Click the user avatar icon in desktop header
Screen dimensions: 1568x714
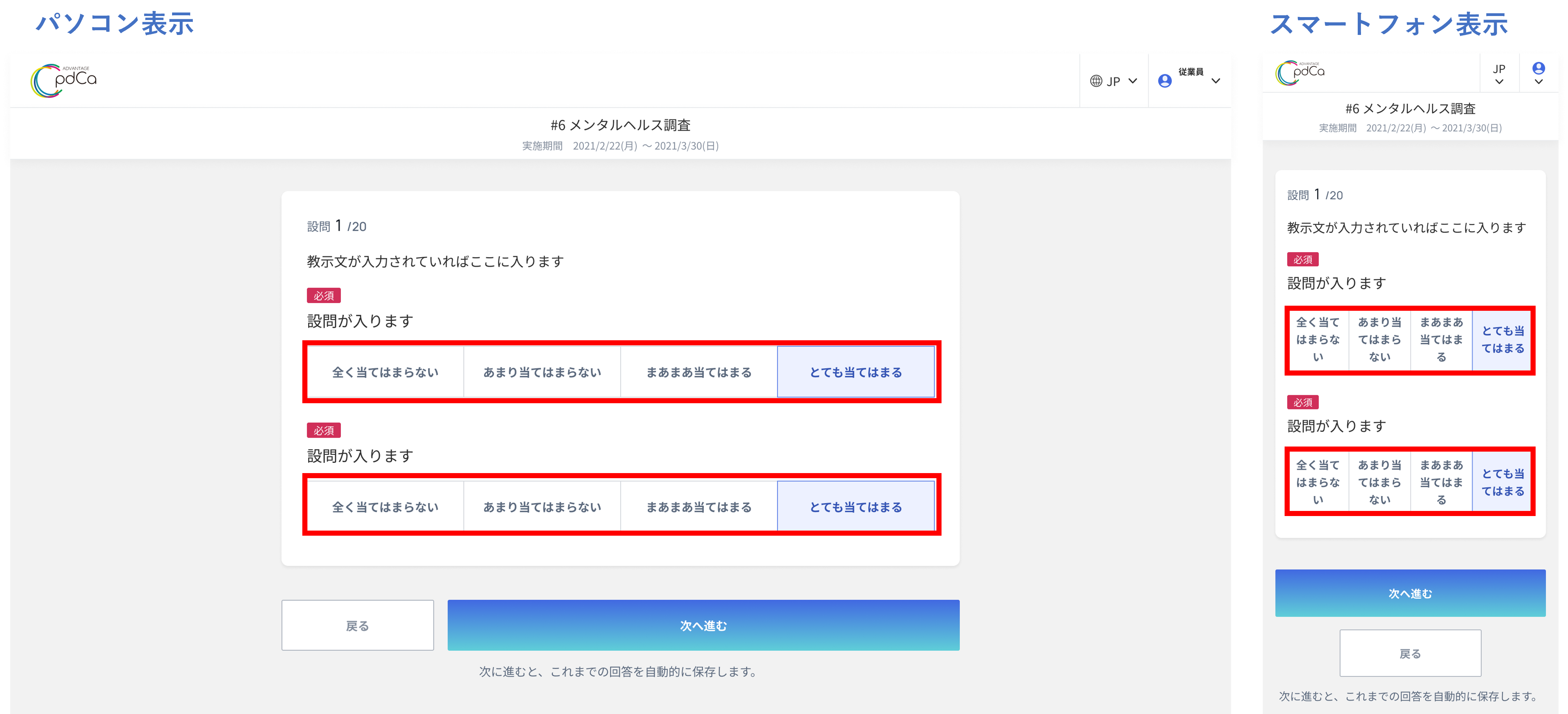[1165, 81]
